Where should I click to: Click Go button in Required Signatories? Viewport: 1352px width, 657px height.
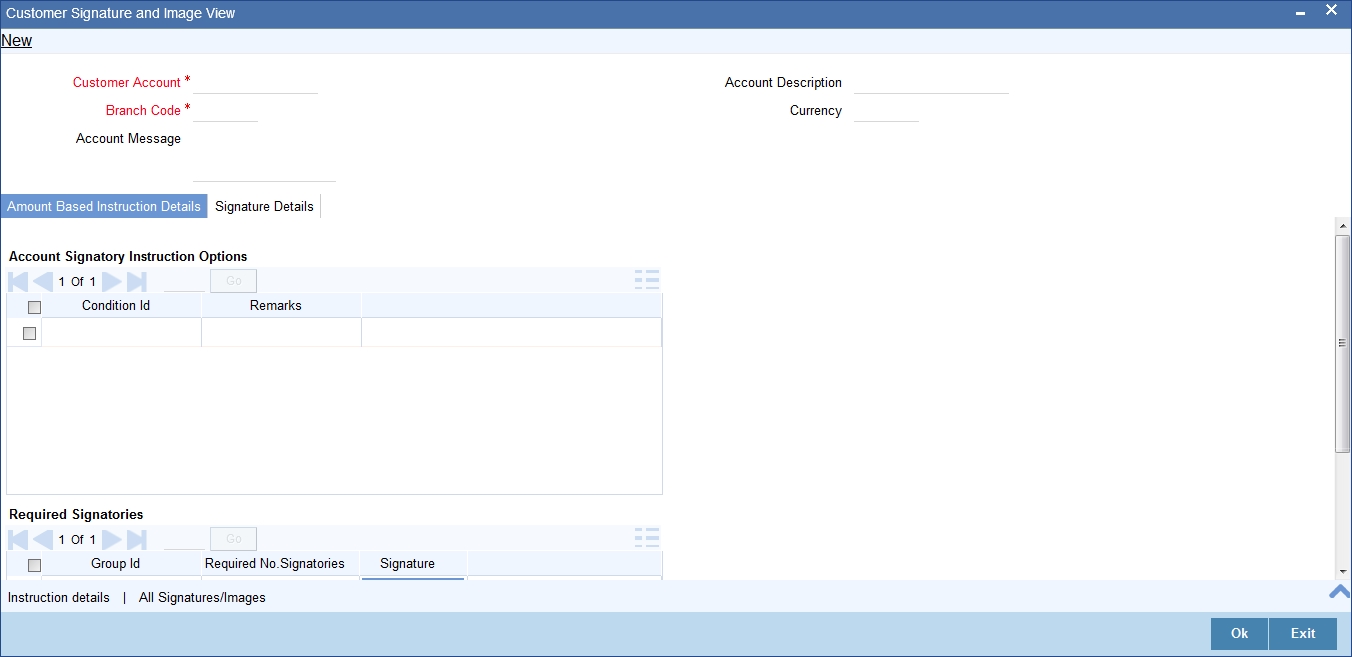click(233, 539)
